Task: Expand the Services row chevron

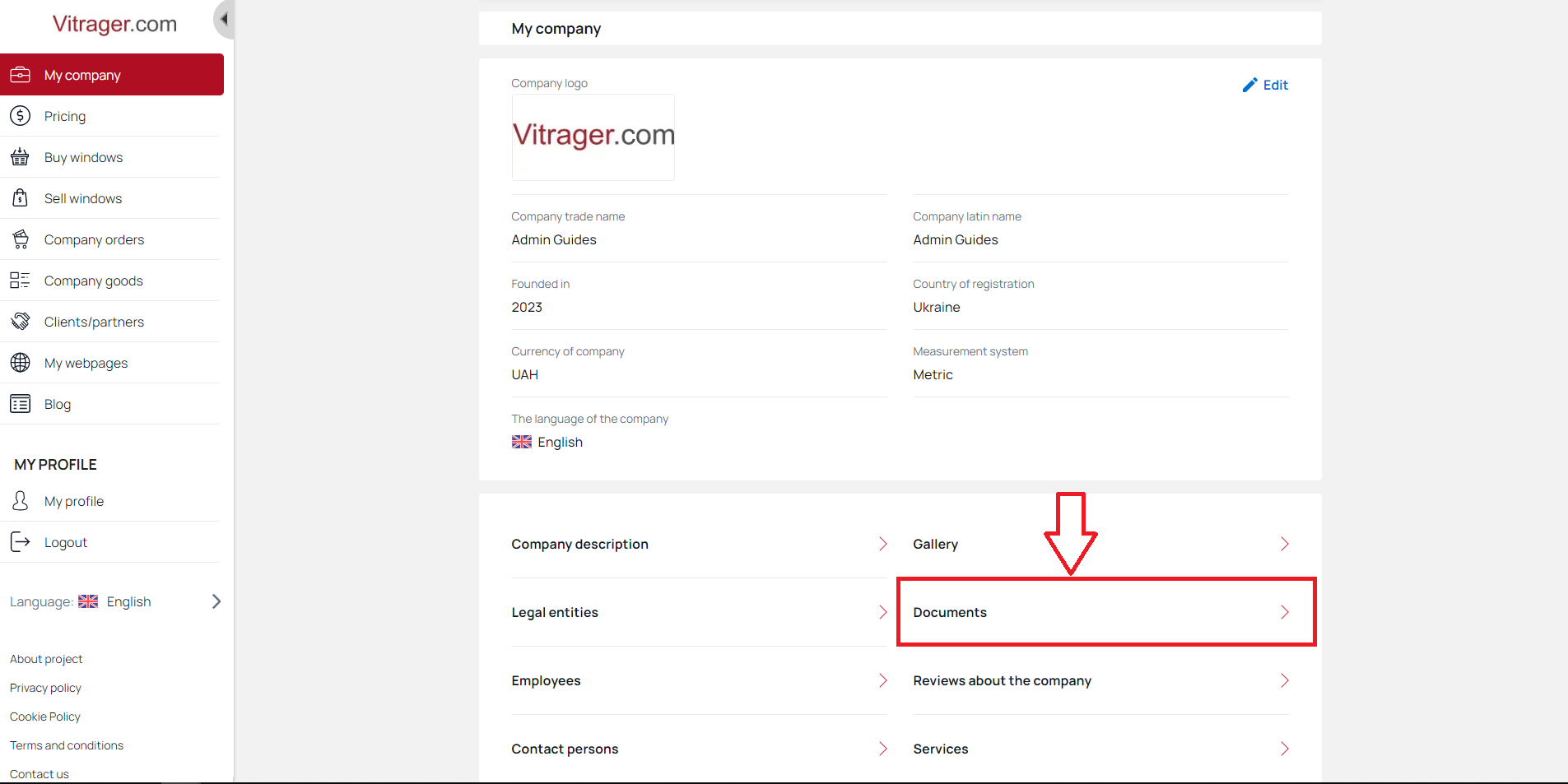Action: click(1285, 749)
